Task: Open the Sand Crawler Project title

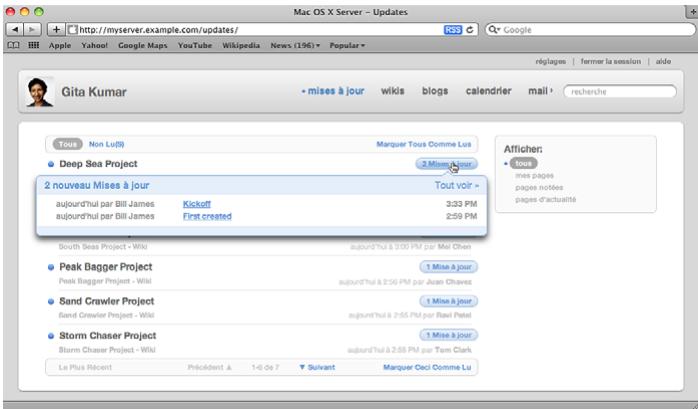Action: pyautogui.click(x=106, y=301)
